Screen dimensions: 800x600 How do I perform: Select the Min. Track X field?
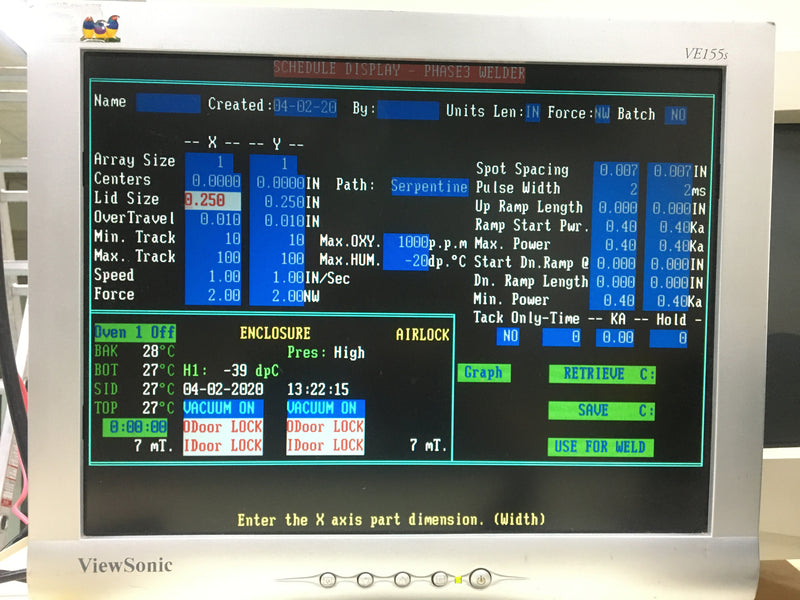[x=213, y=238]
